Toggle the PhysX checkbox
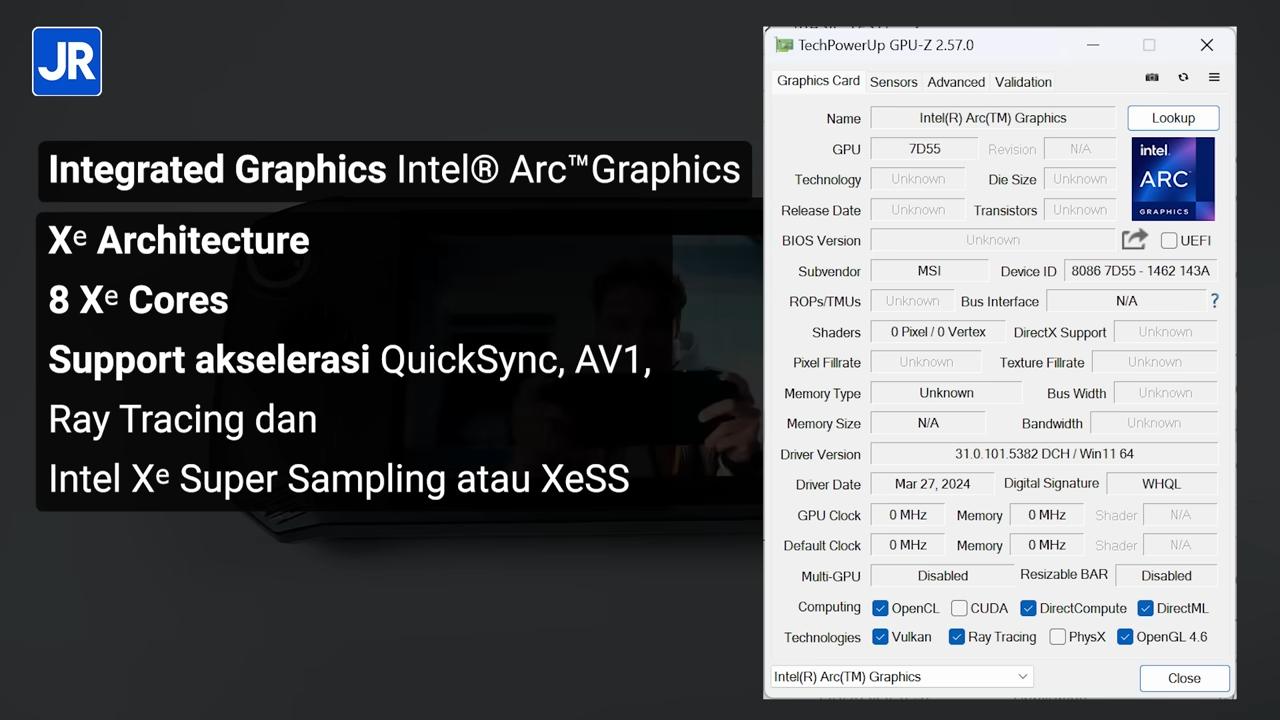The image size is (1280, 720). click(1057, 637)
